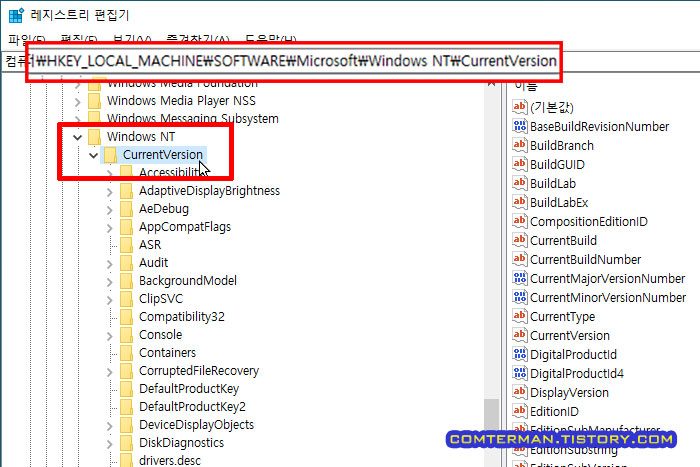Image resolution: width=700 pixels, height=467 pixels.
Task: Select the BuildLabEx value name
Action: point(559,202)
